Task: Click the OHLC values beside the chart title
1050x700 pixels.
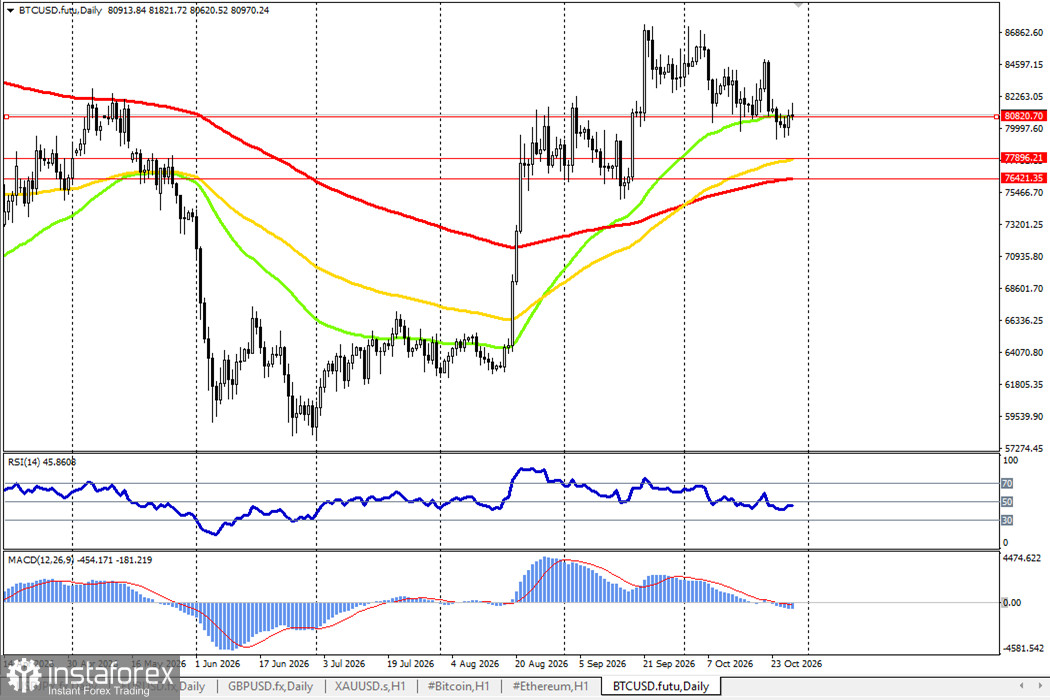Action: (188, 11)
